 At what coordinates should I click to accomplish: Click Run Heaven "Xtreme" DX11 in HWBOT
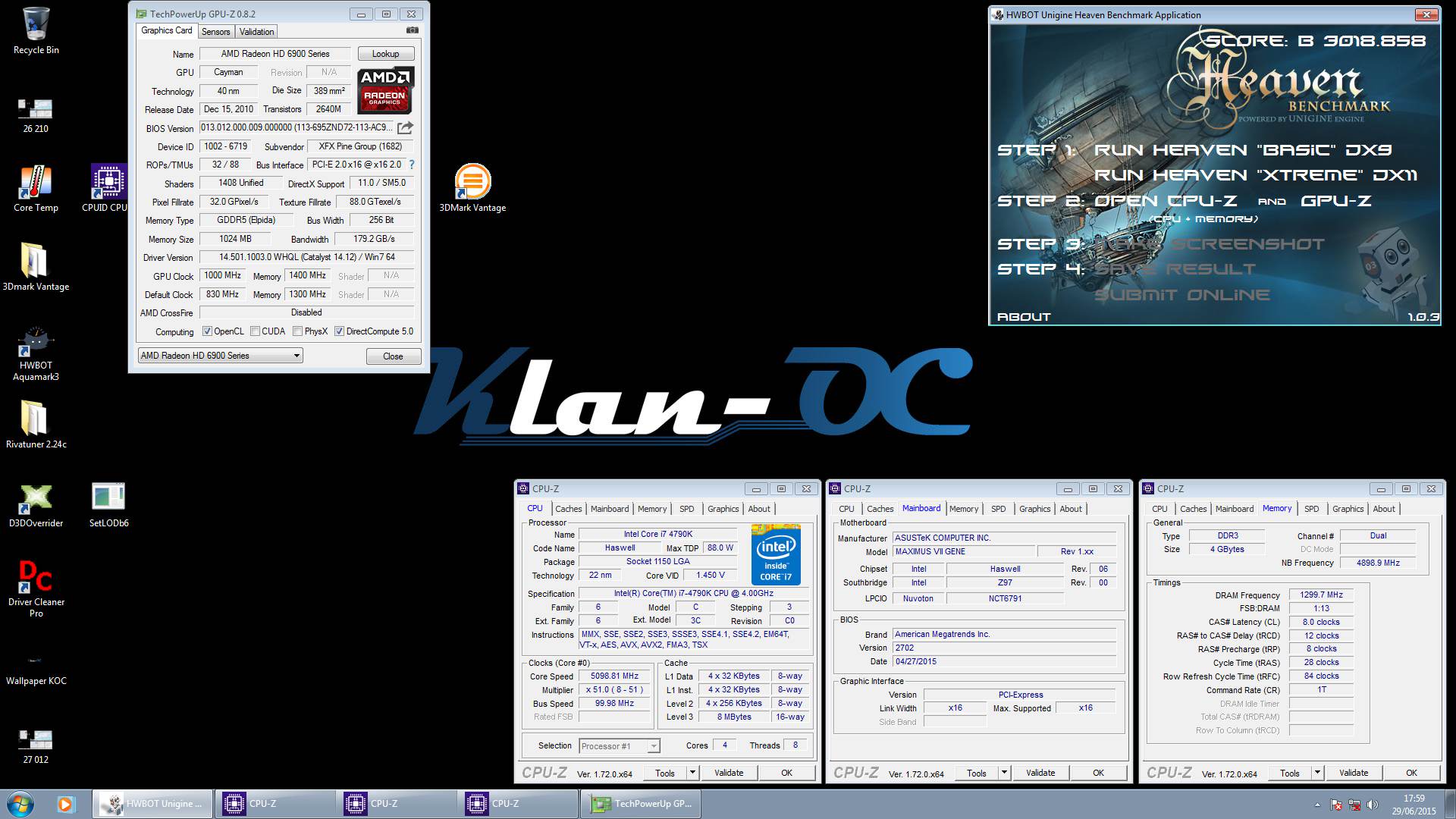[x=1256, y=175]
